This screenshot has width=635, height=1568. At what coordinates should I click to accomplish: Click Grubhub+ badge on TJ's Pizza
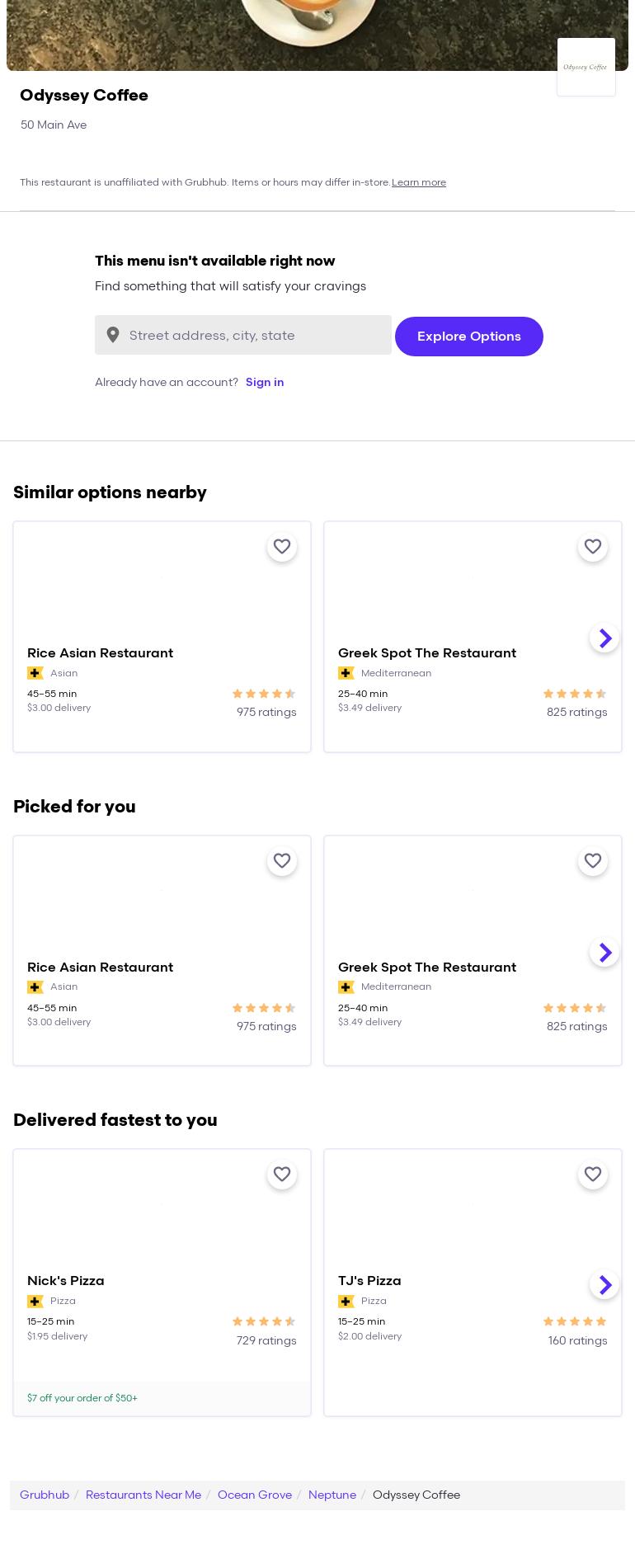[346, 1302]
